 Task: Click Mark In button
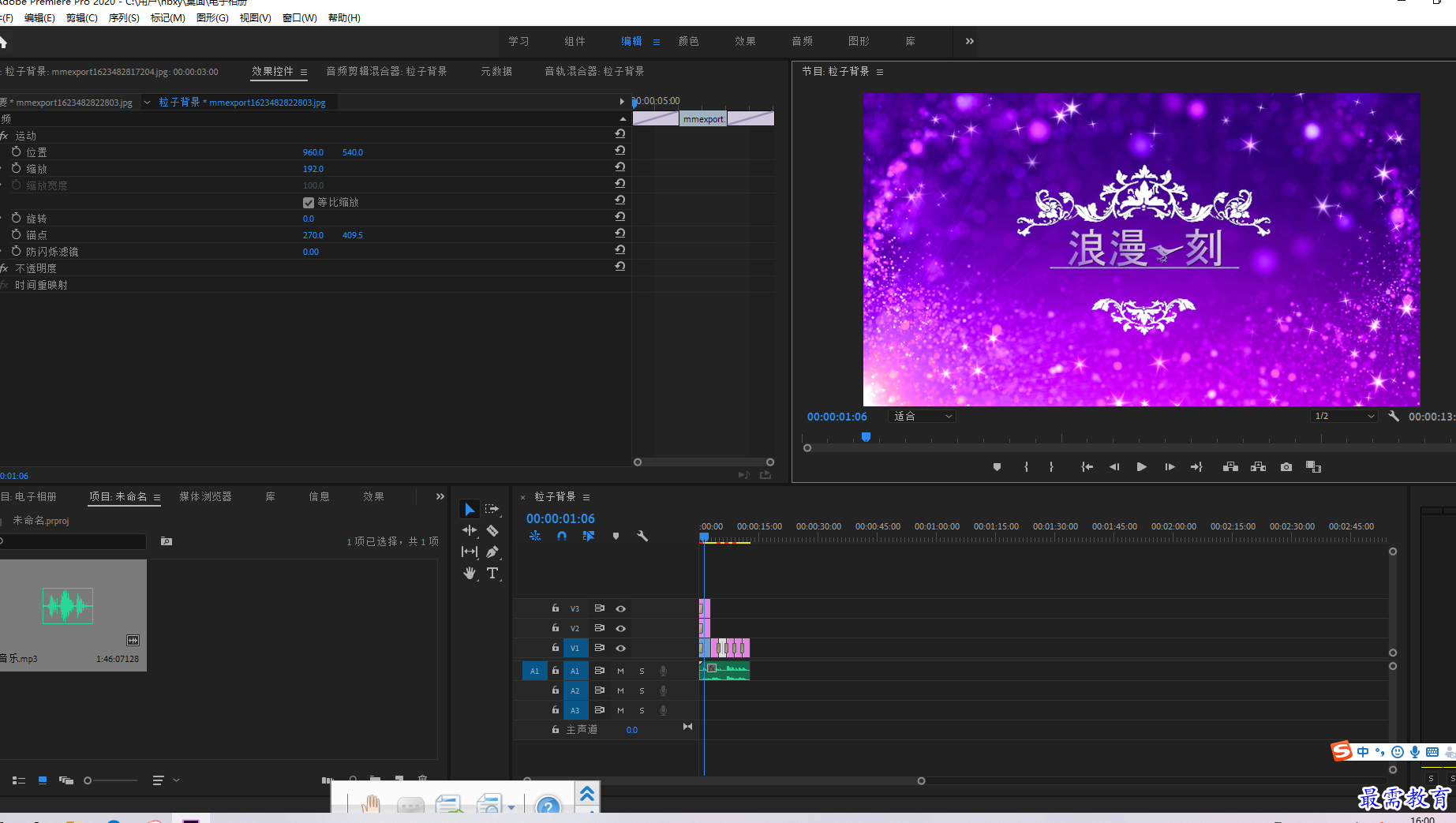point(1026,467)
